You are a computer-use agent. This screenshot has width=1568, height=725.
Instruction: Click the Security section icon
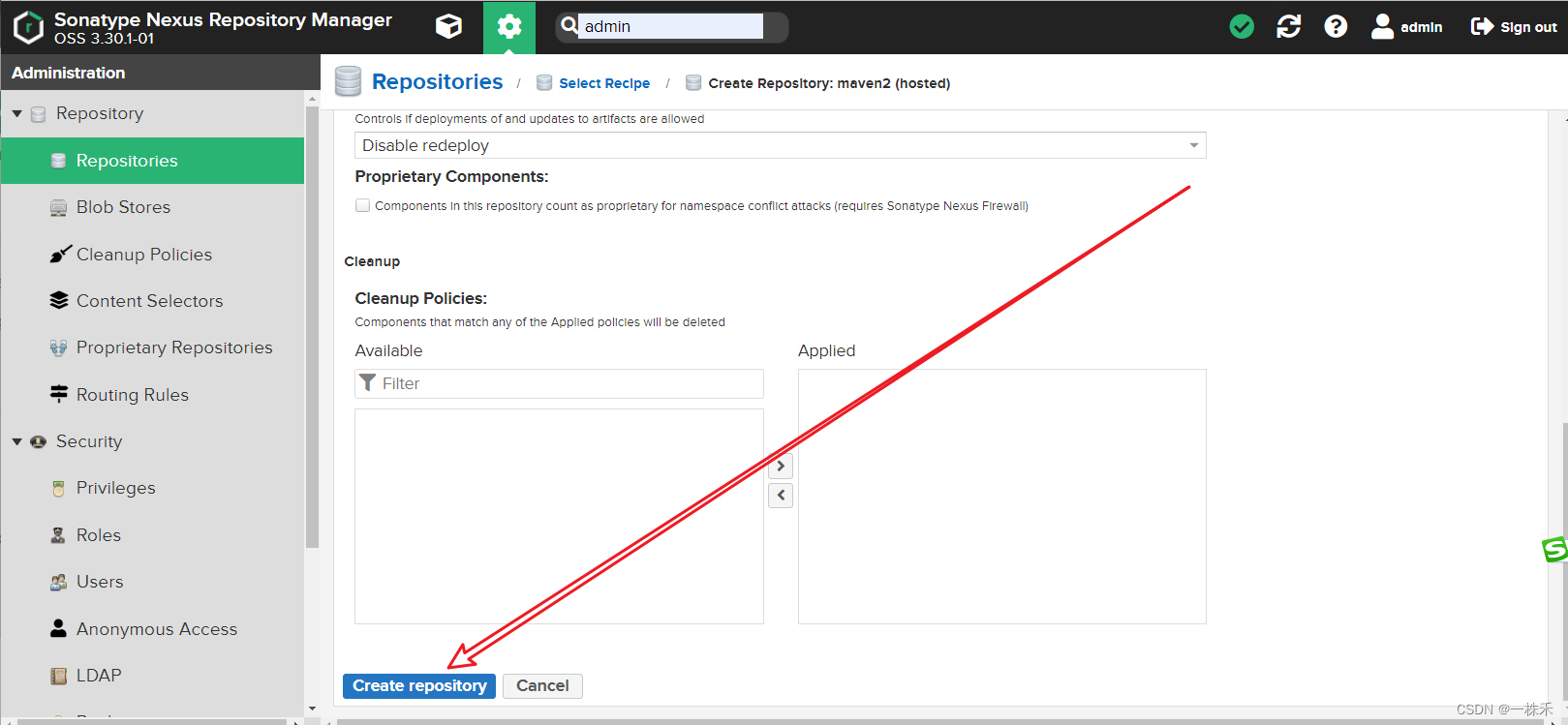[38, 441]
